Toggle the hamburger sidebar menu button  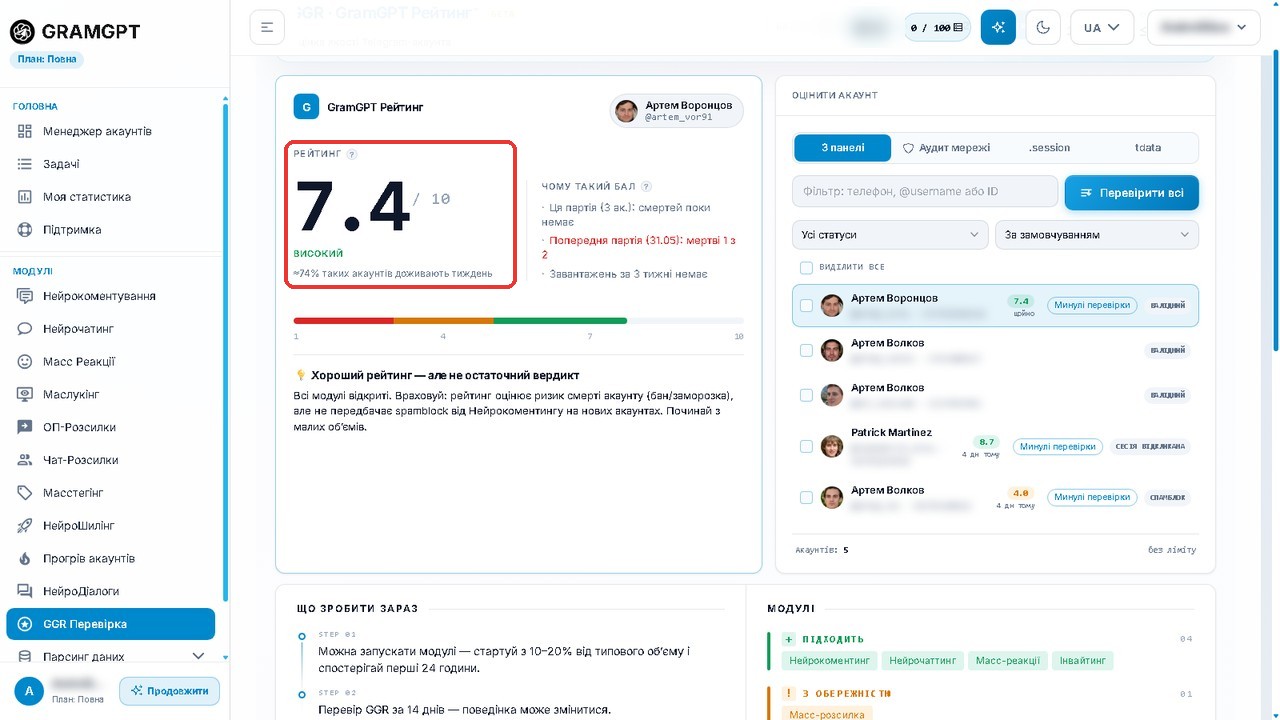pyautogui.click(x=266, y=27)
